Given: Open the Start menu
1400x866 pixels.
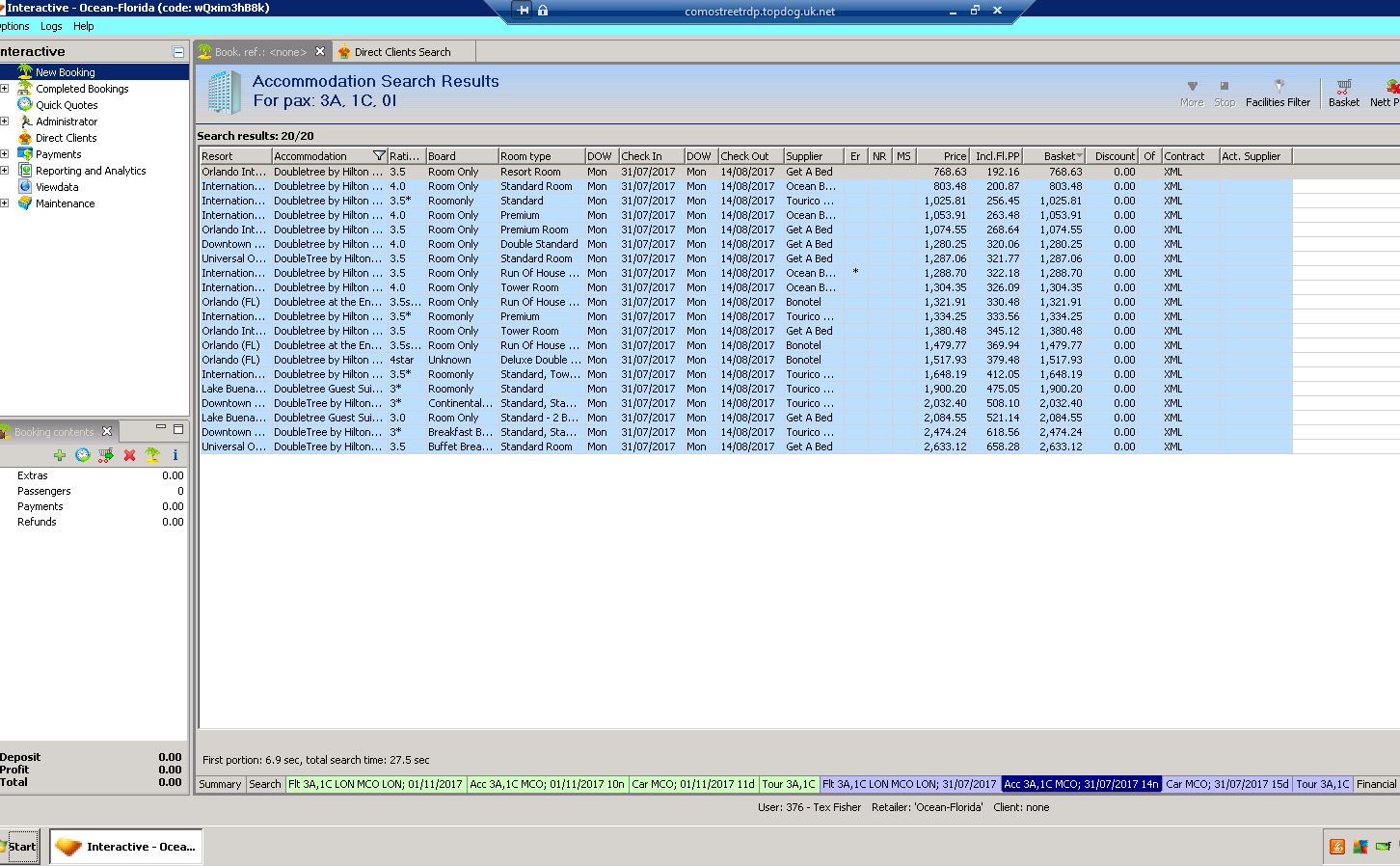Looking at the screenshot, I should click(19, 847).
